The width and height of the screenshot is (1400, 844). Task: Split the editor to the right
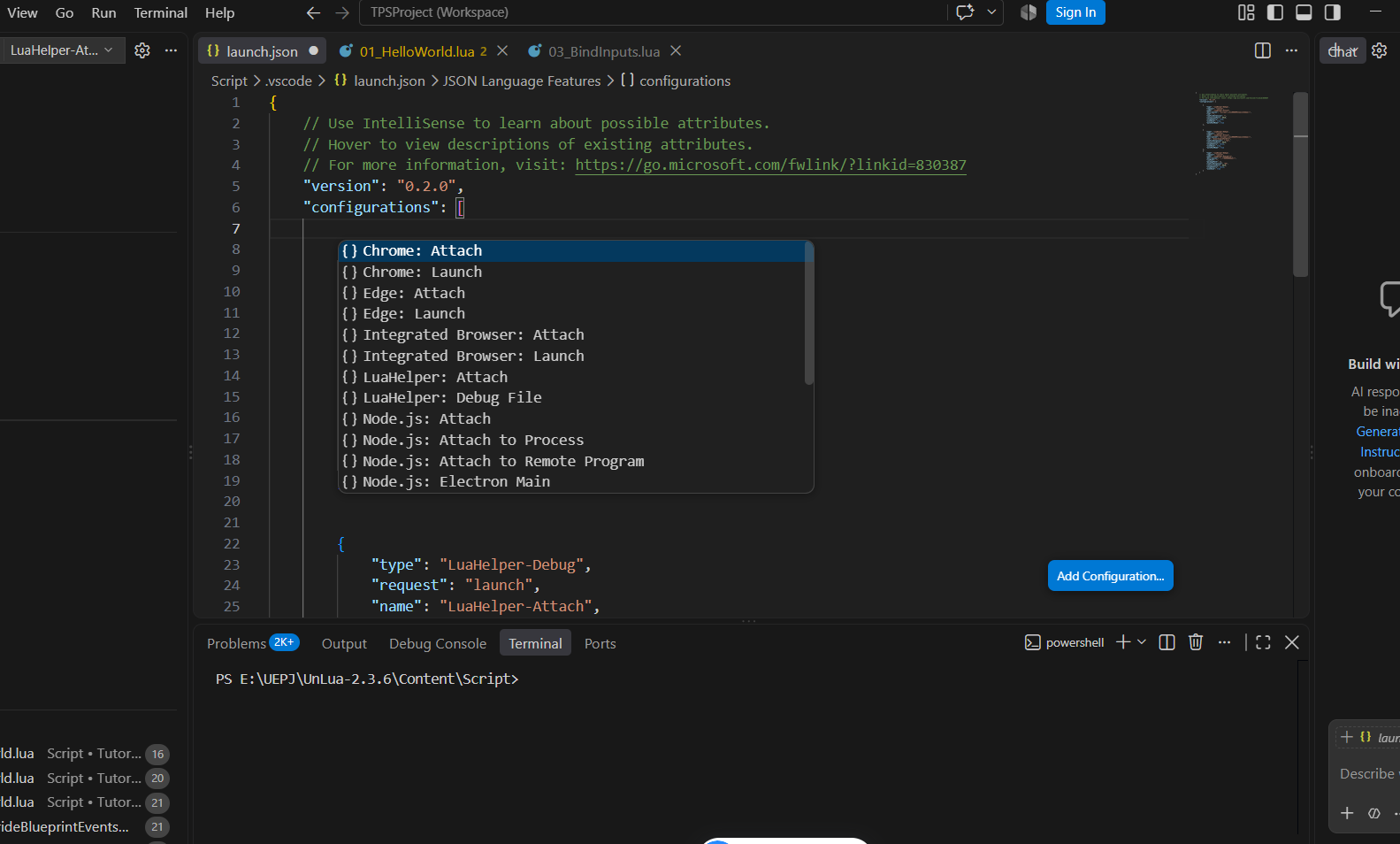click(1263, 50)
